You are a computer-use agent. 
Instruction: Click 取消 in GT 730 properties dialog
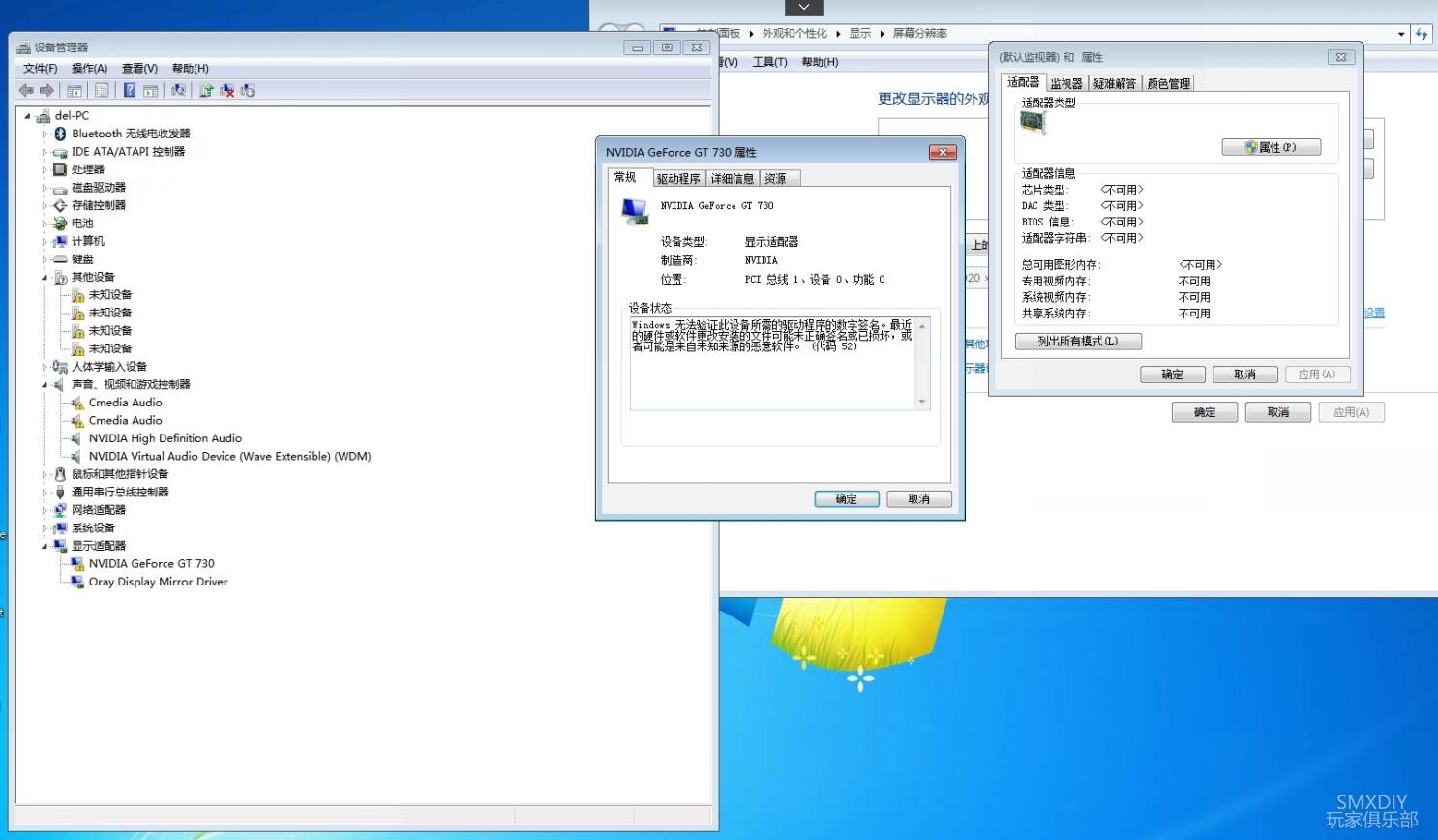point(919,499)
